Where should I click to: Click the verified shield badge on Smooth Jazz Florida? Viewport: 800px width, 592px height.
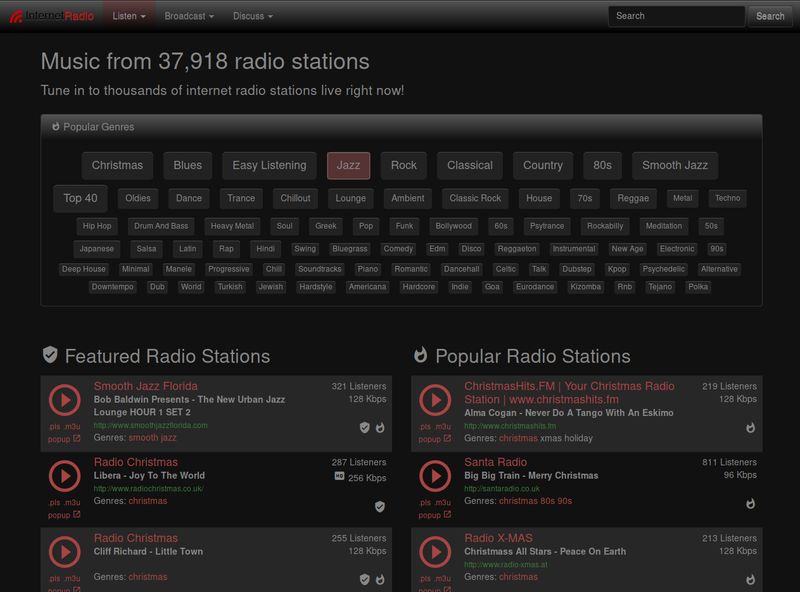[x=364, y=426]
